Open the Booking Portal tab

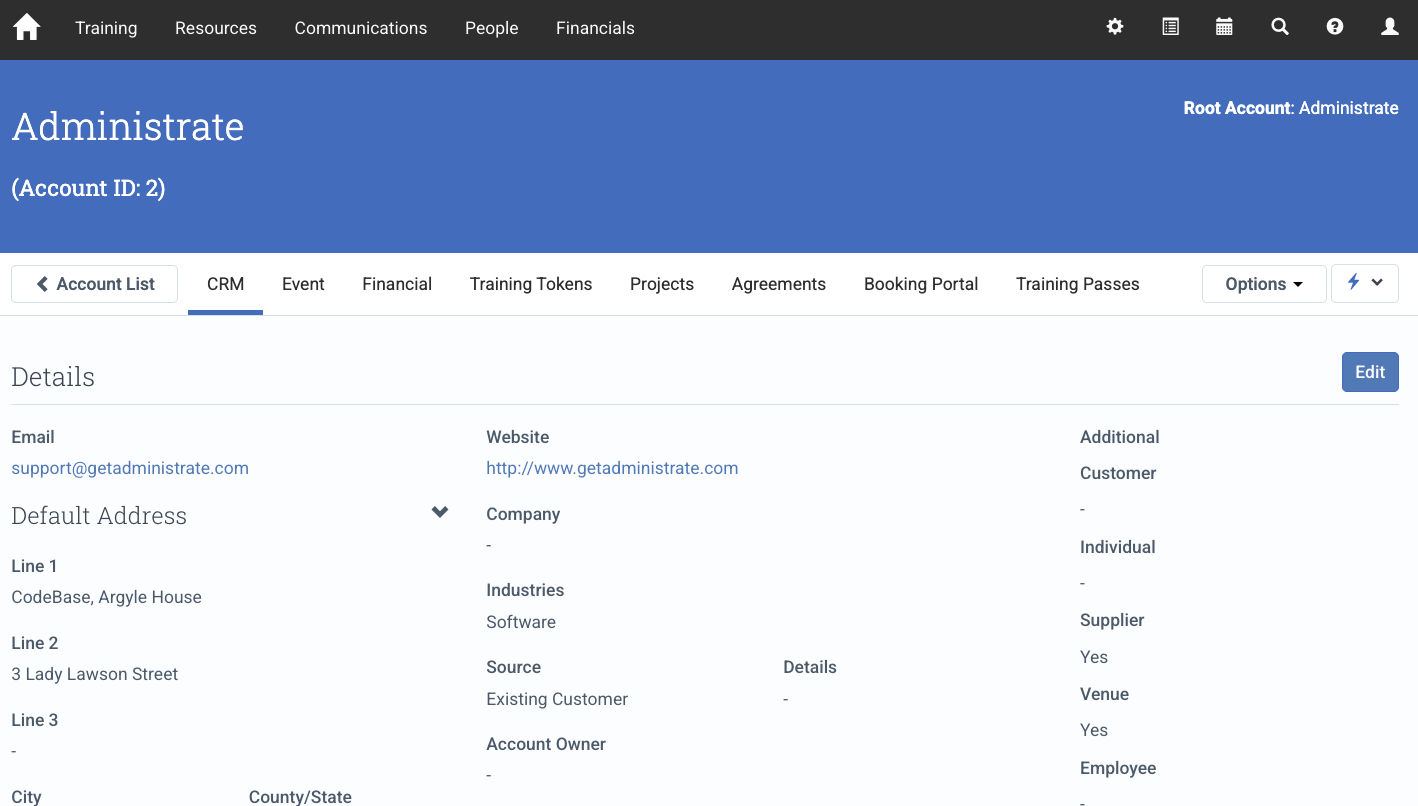921,284
